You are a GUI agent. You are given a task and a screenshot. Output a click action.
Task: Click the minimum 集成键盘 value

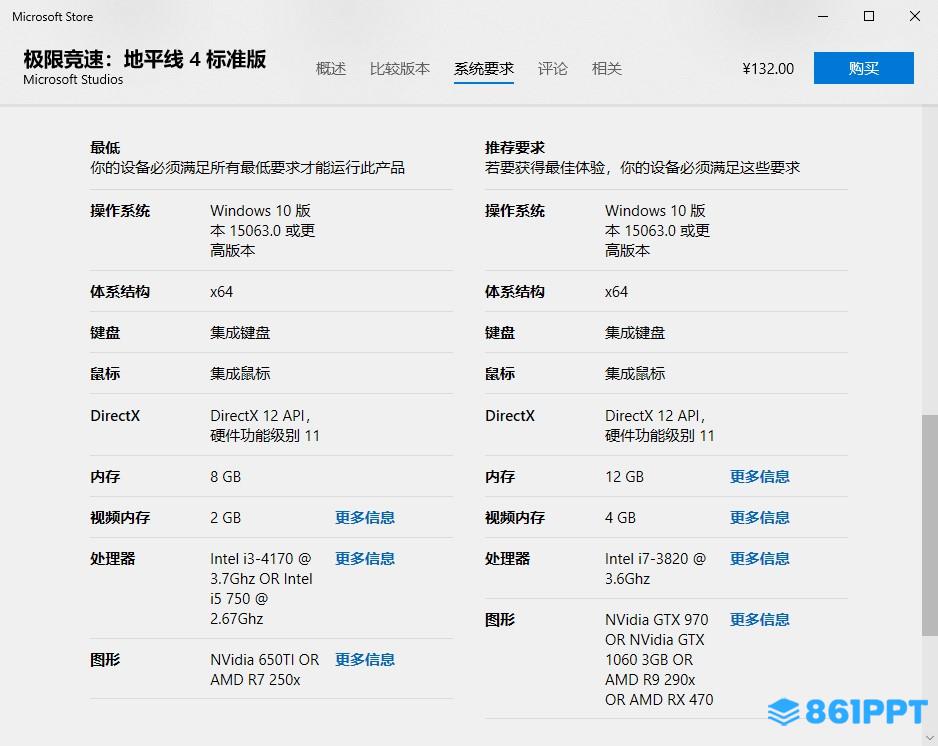click(240, 333)
